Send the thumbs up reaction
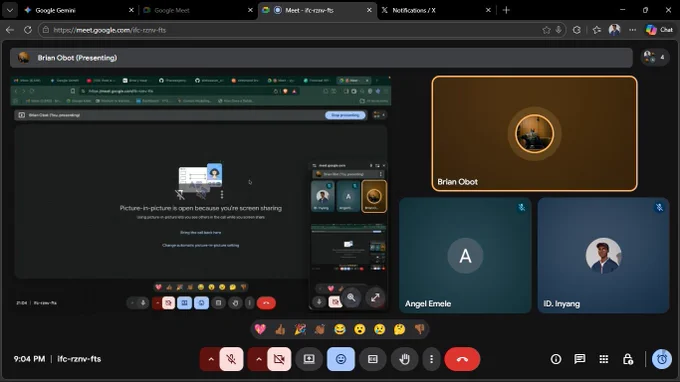This screenshot has width=680, height=382. coord(280,329)
